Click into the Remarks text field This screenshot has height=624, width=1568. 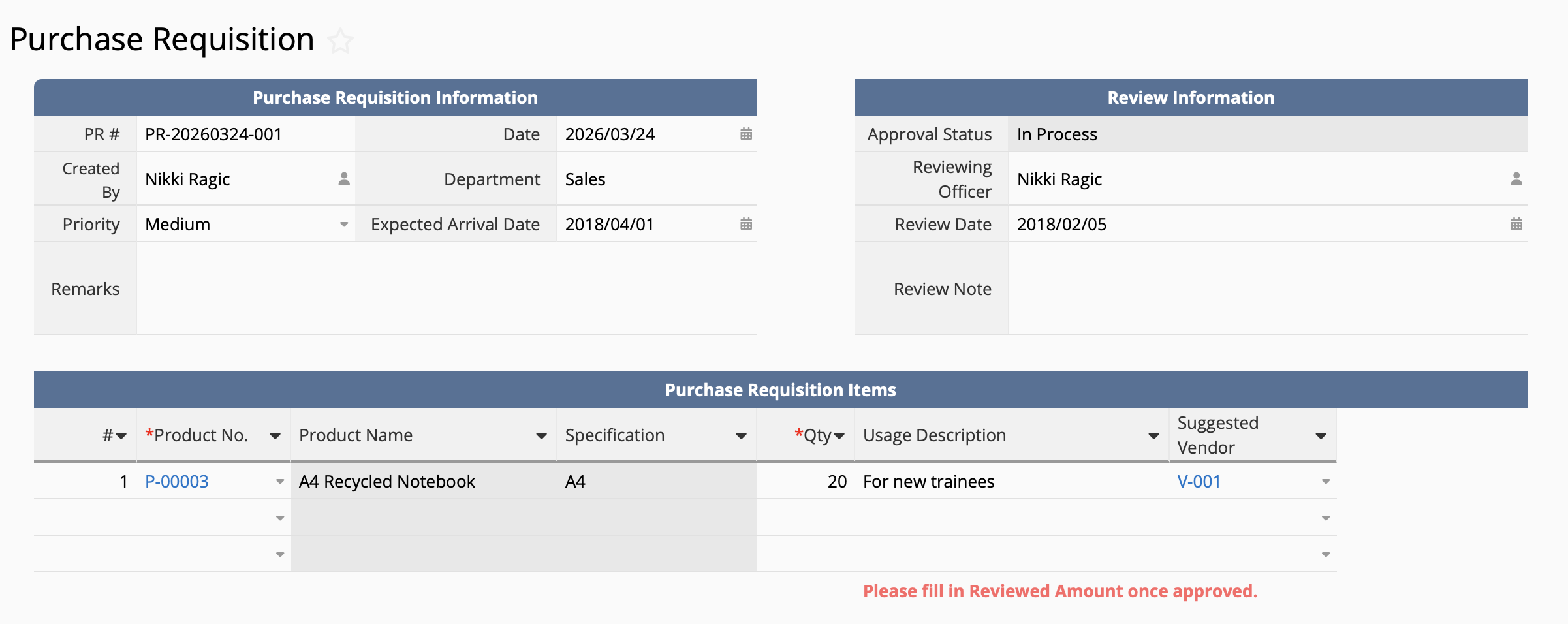pyautogui.click(x=447, y=289)
